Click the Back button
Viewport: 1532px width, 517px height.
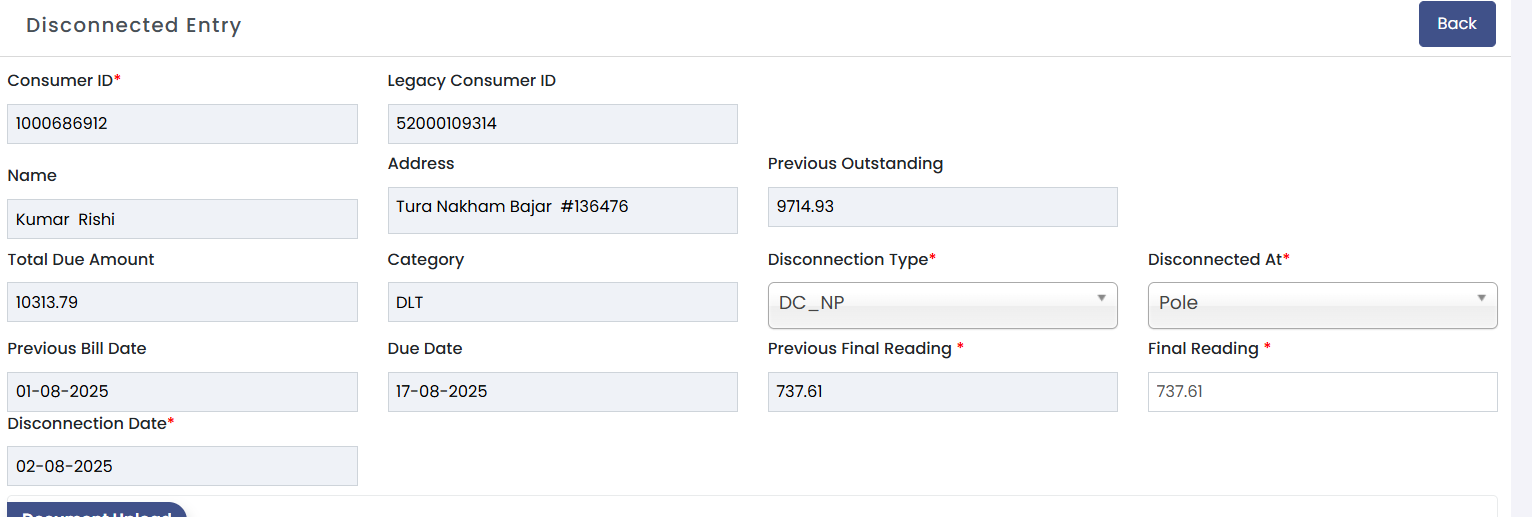point(1456,24)
